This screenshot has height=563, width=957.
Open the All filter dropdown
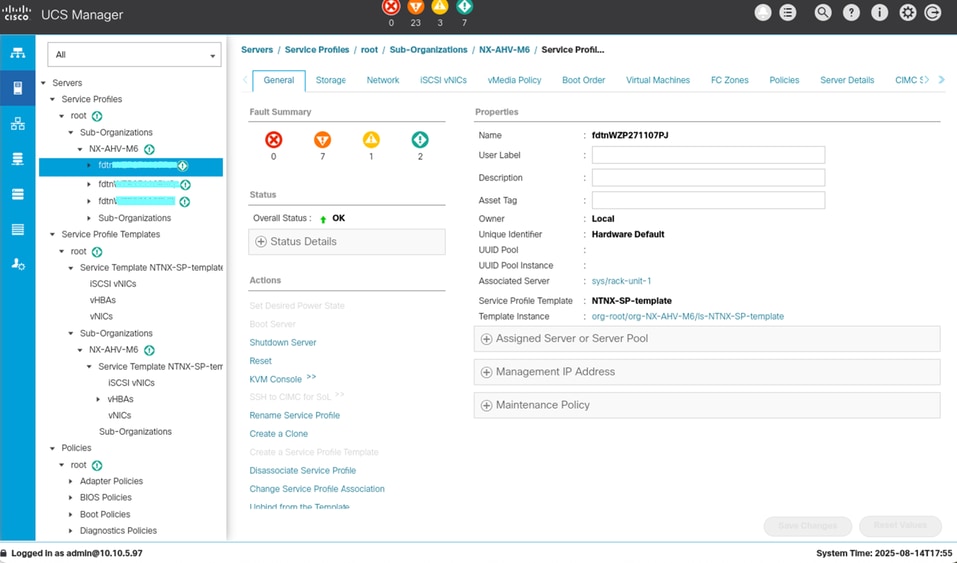pos(134,54)
